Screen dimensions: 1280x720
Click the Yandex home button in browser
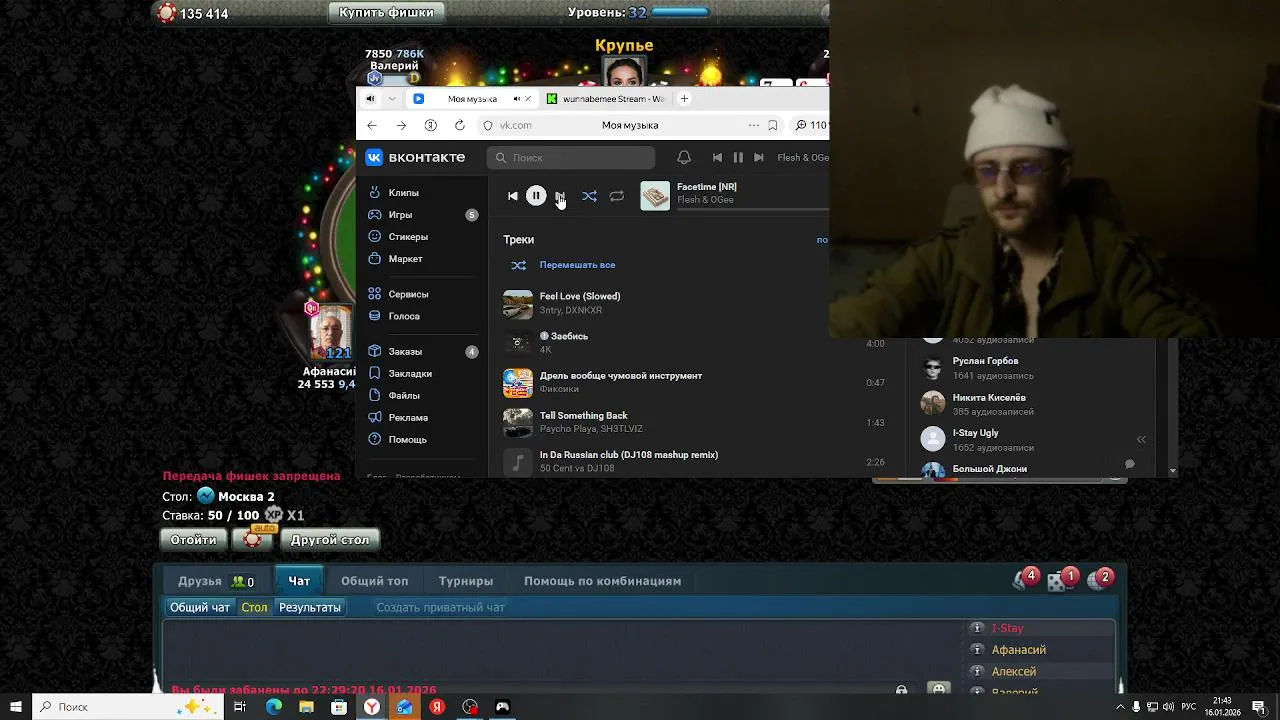(x=431, y=125)
